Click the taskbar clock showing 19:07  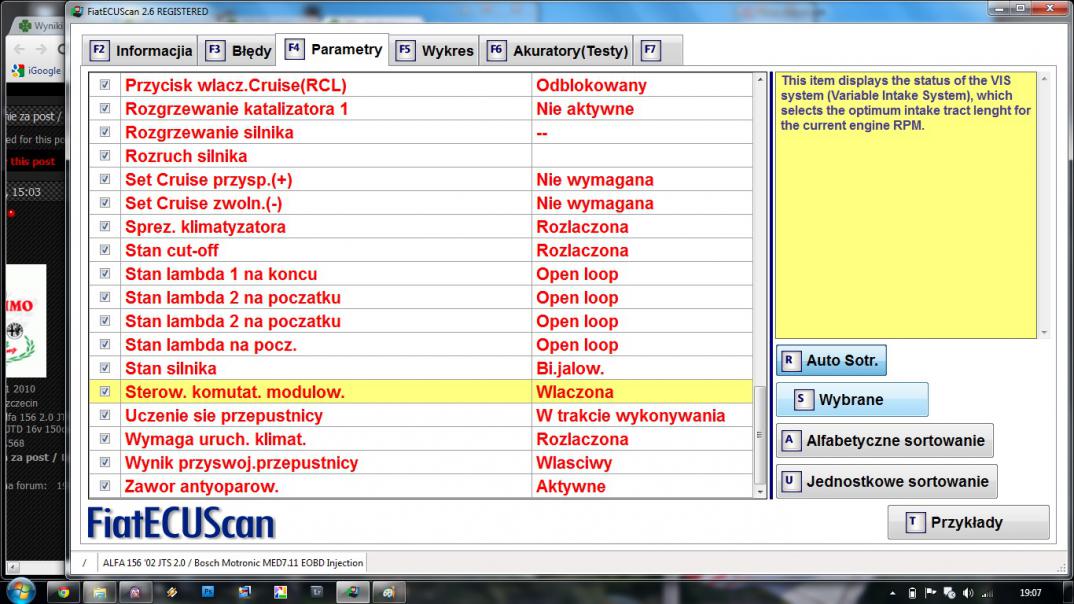click(1030, 593)
